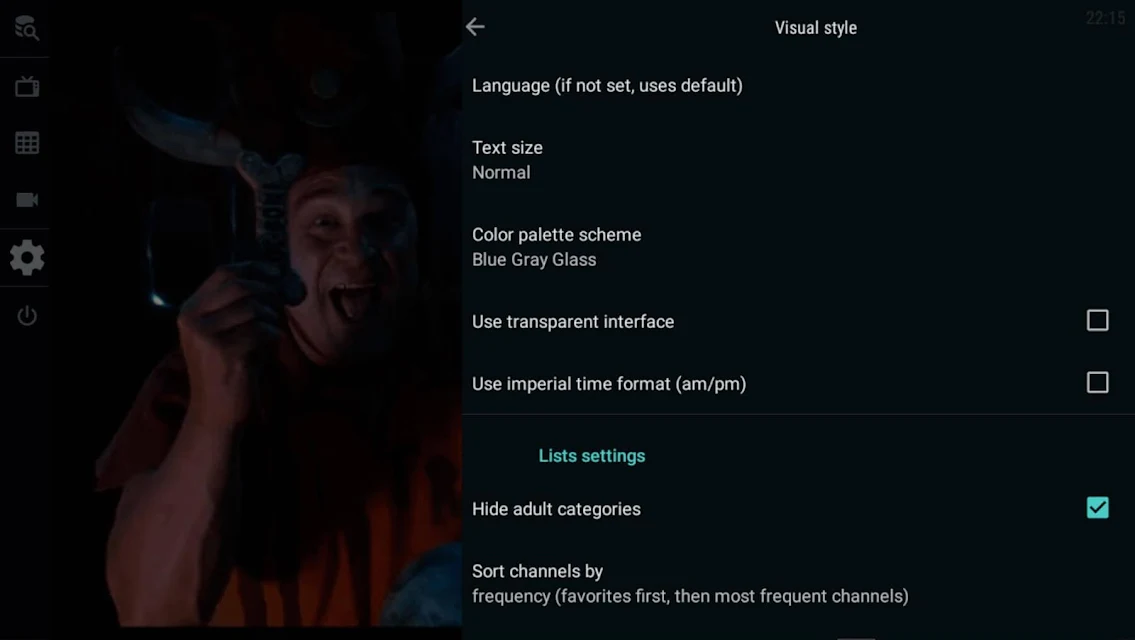1135x640 pixels.
Task: Go back using the arrow icon
Action: [x=476, y=27]
